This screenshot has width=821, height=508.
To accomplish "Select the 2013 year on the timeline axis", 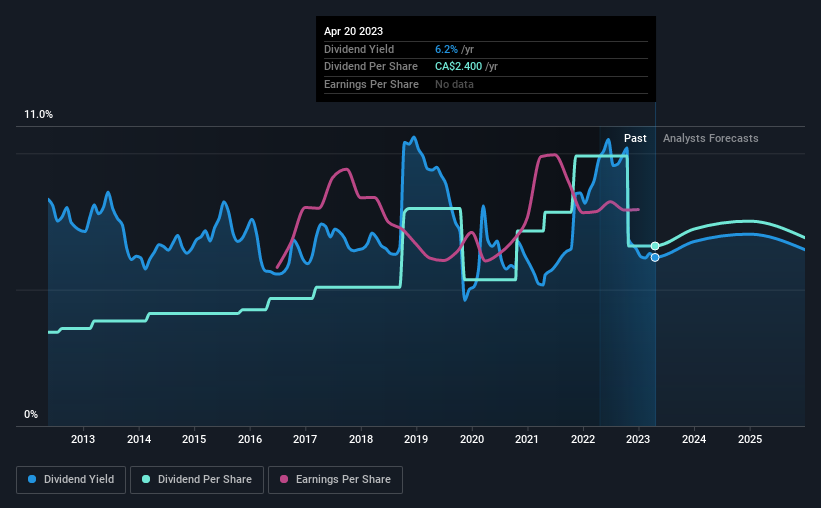I will [83, 439].
